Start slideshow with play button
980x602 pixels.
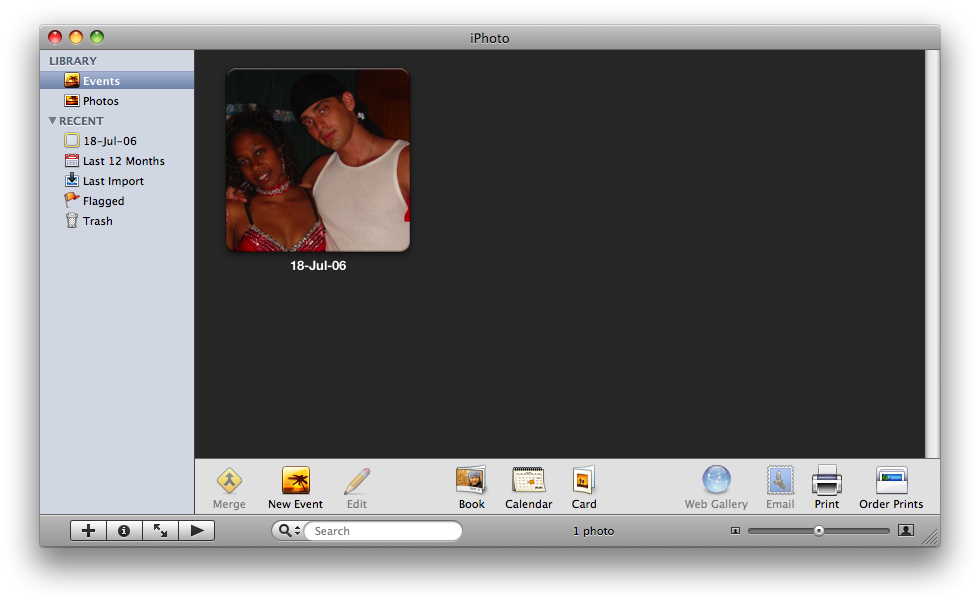pyautogui.click(x=197, y=531)
